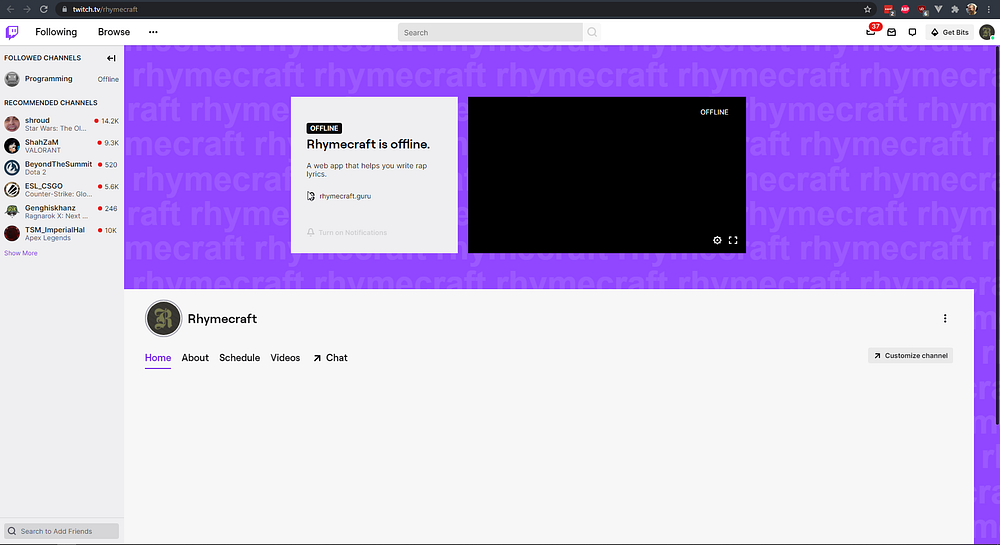Open the uBlock shield extension icon
Viewport: 1000px width, 545px height.
click(922, 10)
